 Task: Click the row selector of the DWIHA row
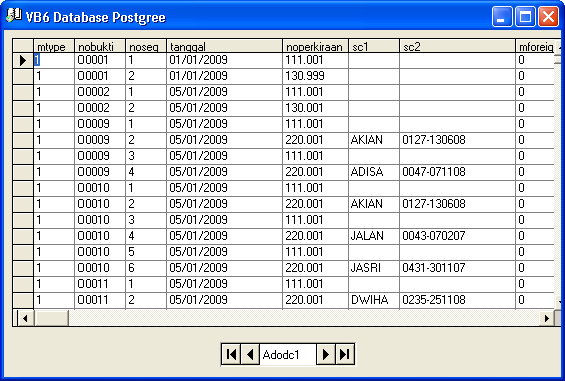(23, 300)
